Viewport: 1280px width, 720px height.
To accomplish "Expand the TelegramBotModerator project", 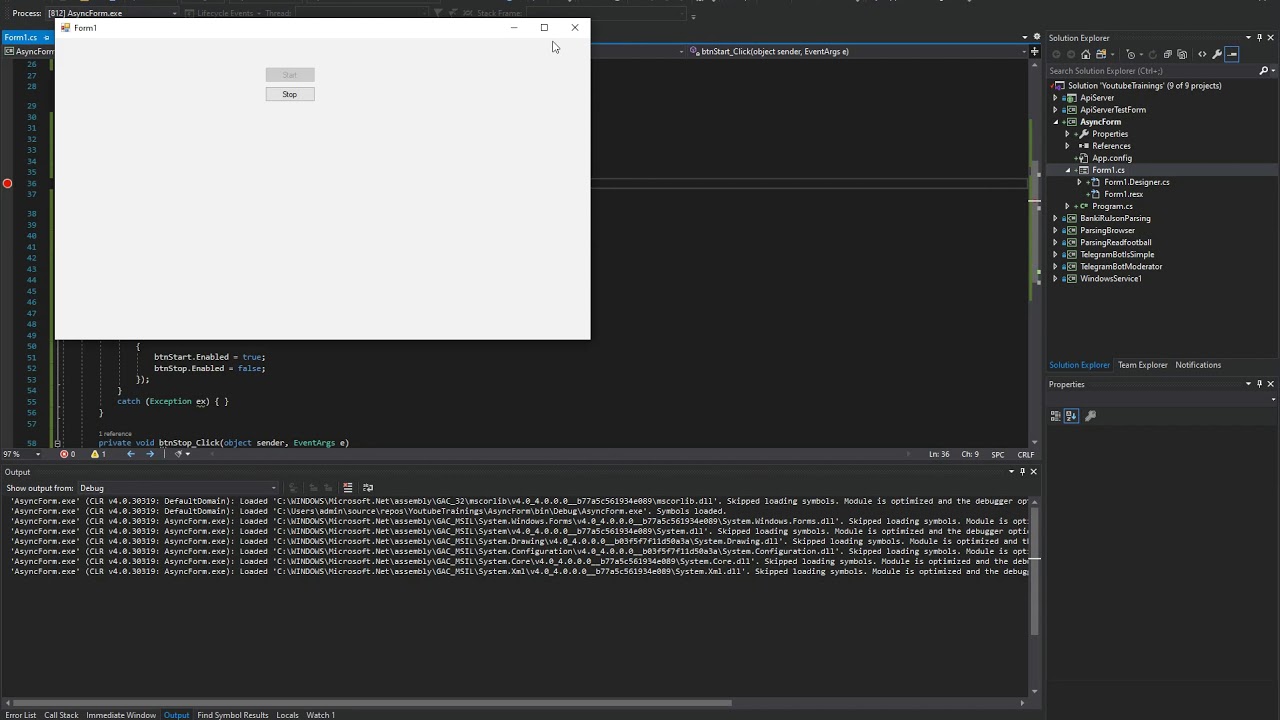I will 1055,266.
